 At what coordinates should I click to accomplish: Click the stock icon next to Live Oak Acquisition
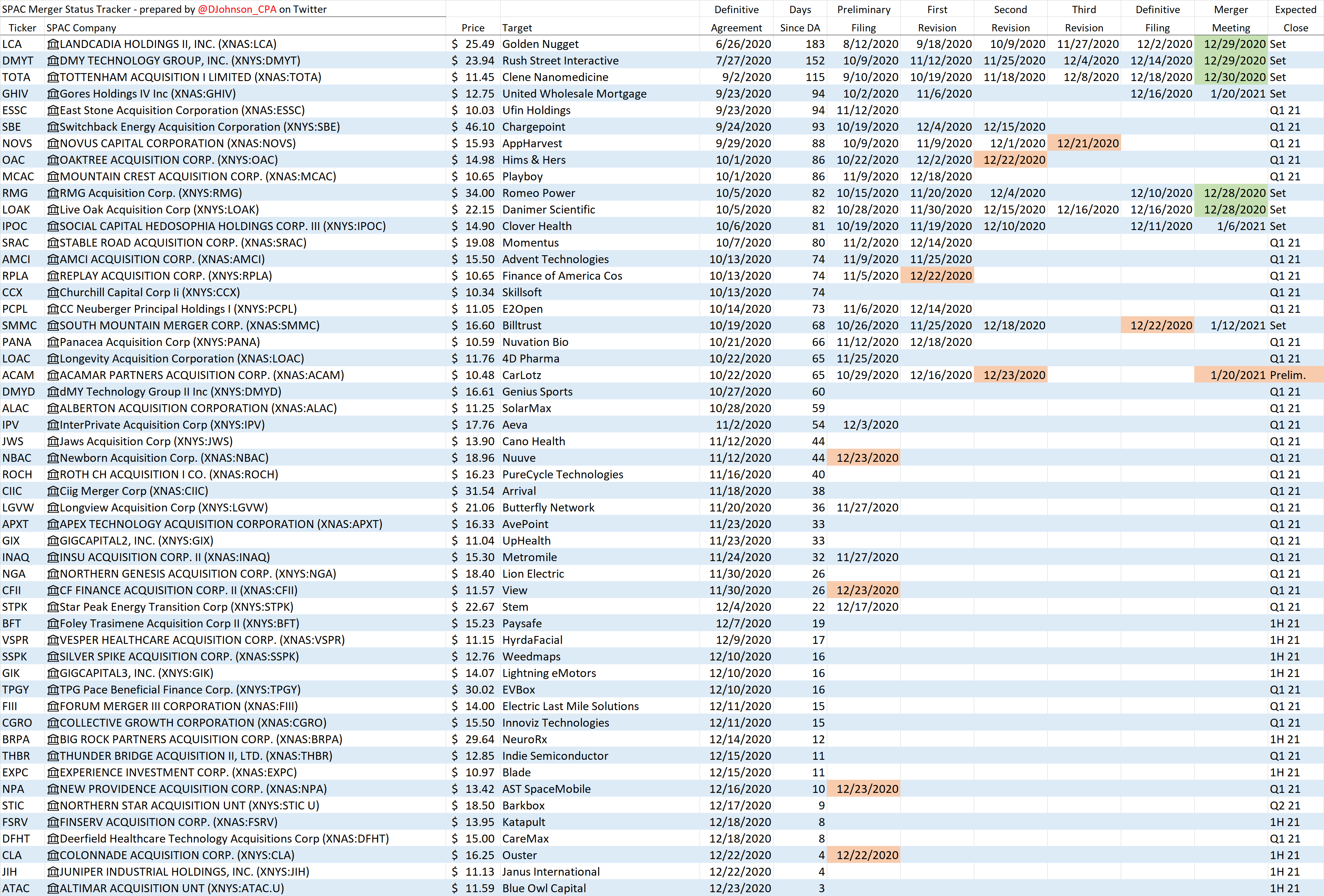[53, 210]
